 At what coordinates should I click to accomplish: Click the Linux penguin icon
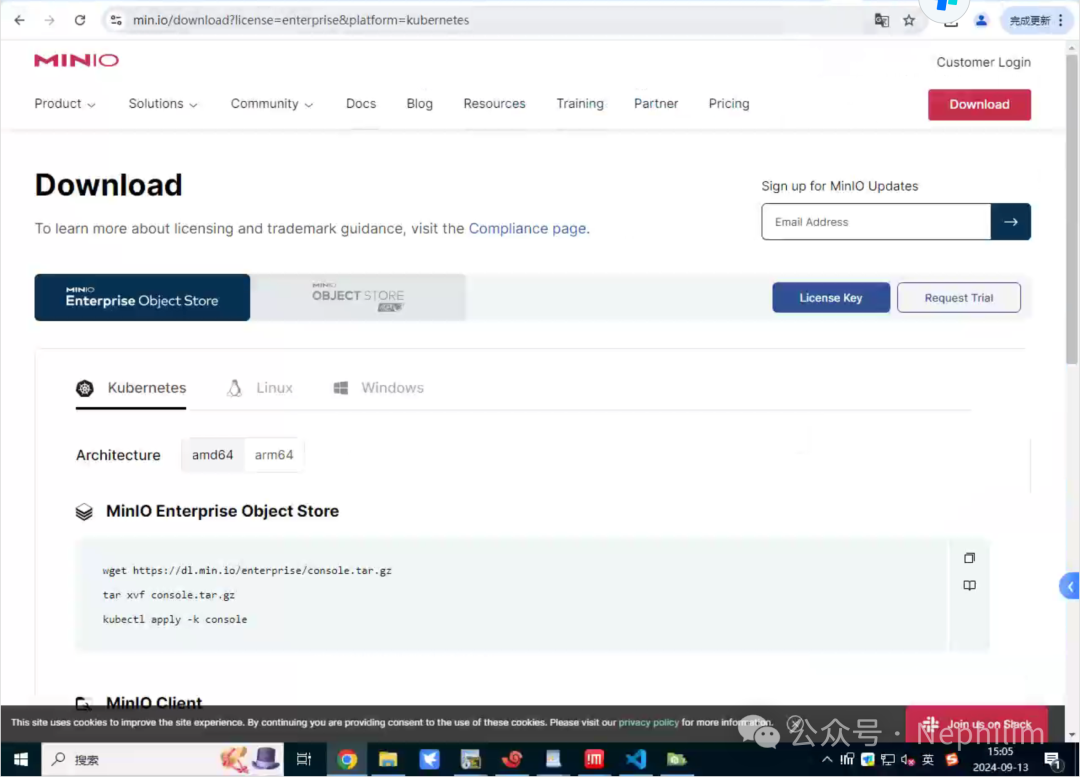click(234, 388)
